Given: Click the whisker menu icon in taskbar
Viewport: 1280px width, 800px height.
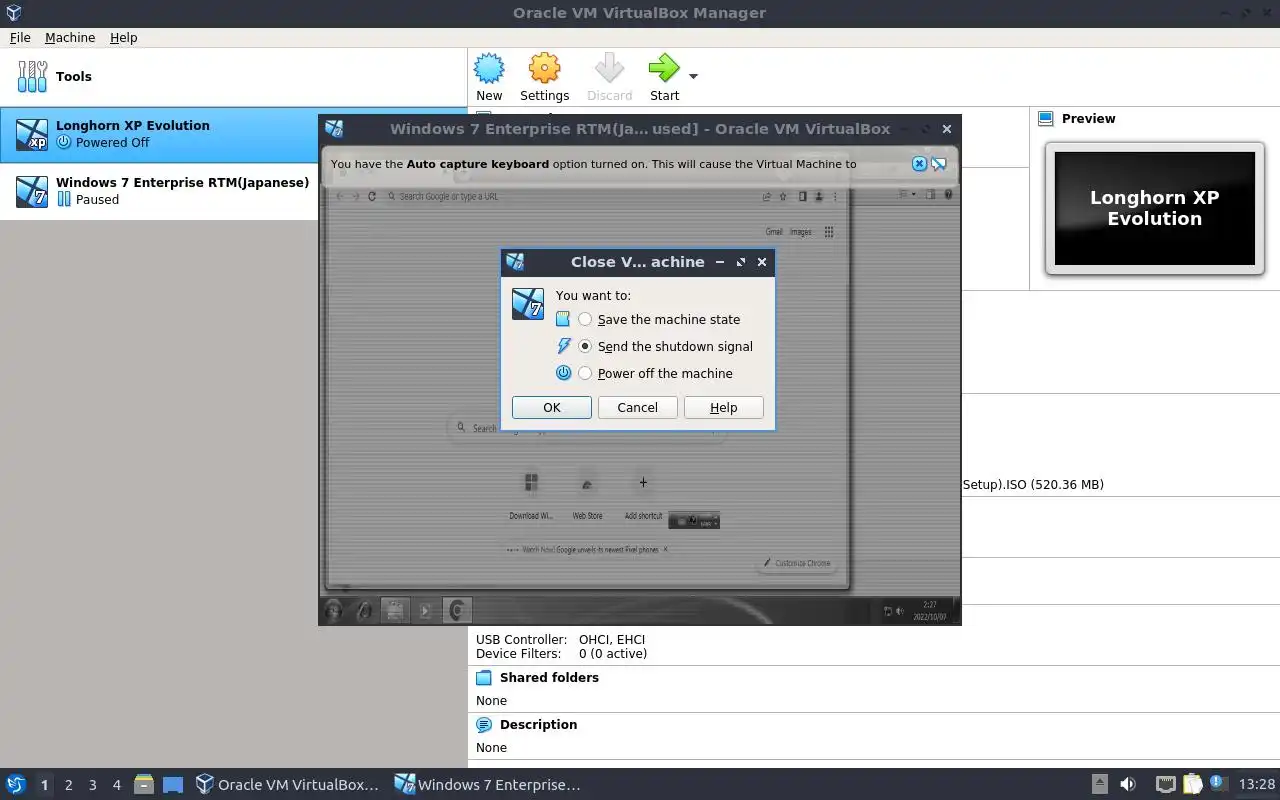Looking at the screenshot, I should [16, 784].
